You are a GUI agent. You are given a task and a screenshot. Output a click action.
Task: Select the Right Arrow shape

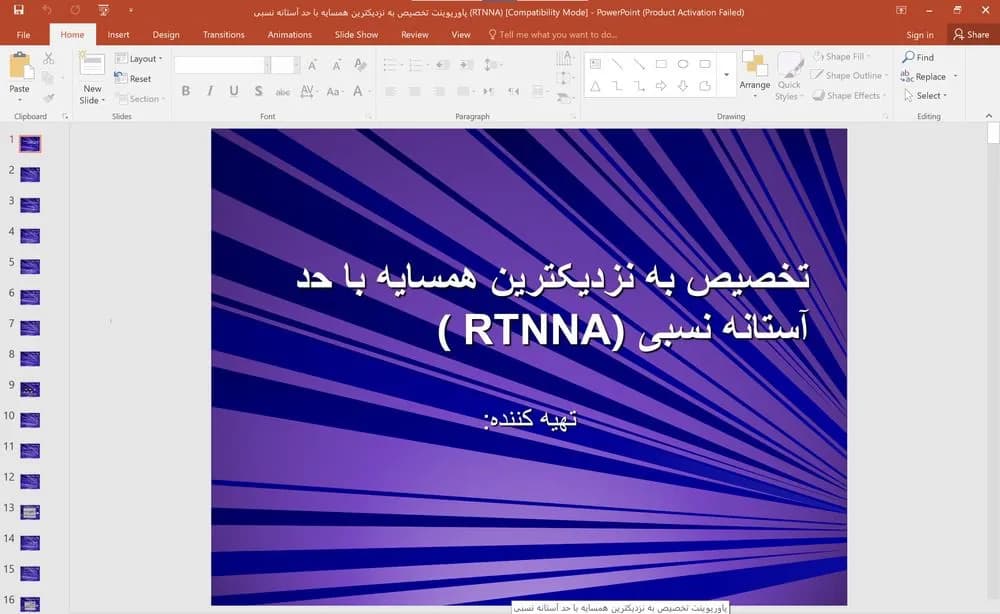coord(661,85)
